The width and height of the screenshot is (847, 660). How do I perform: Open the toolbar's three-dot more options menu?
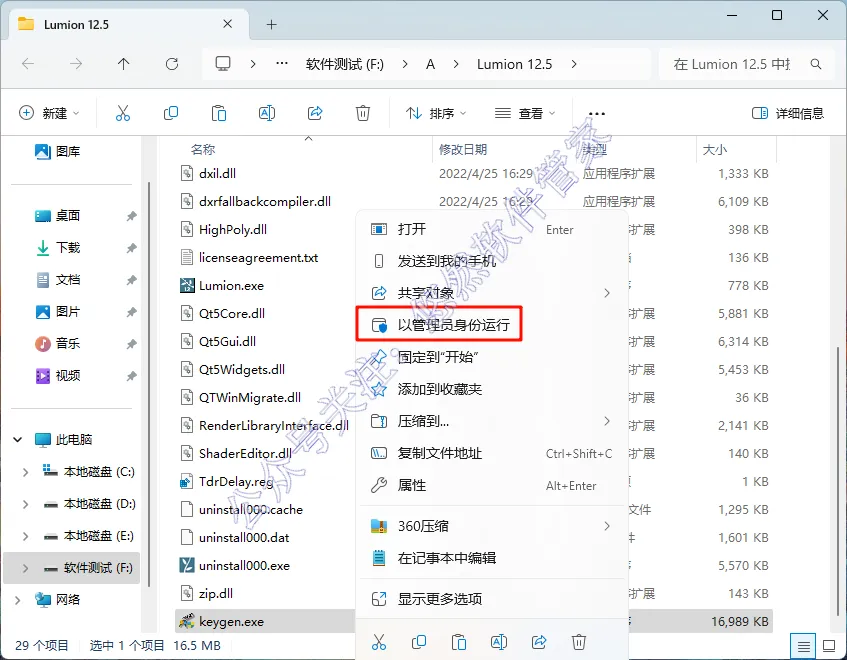[596, 114]
